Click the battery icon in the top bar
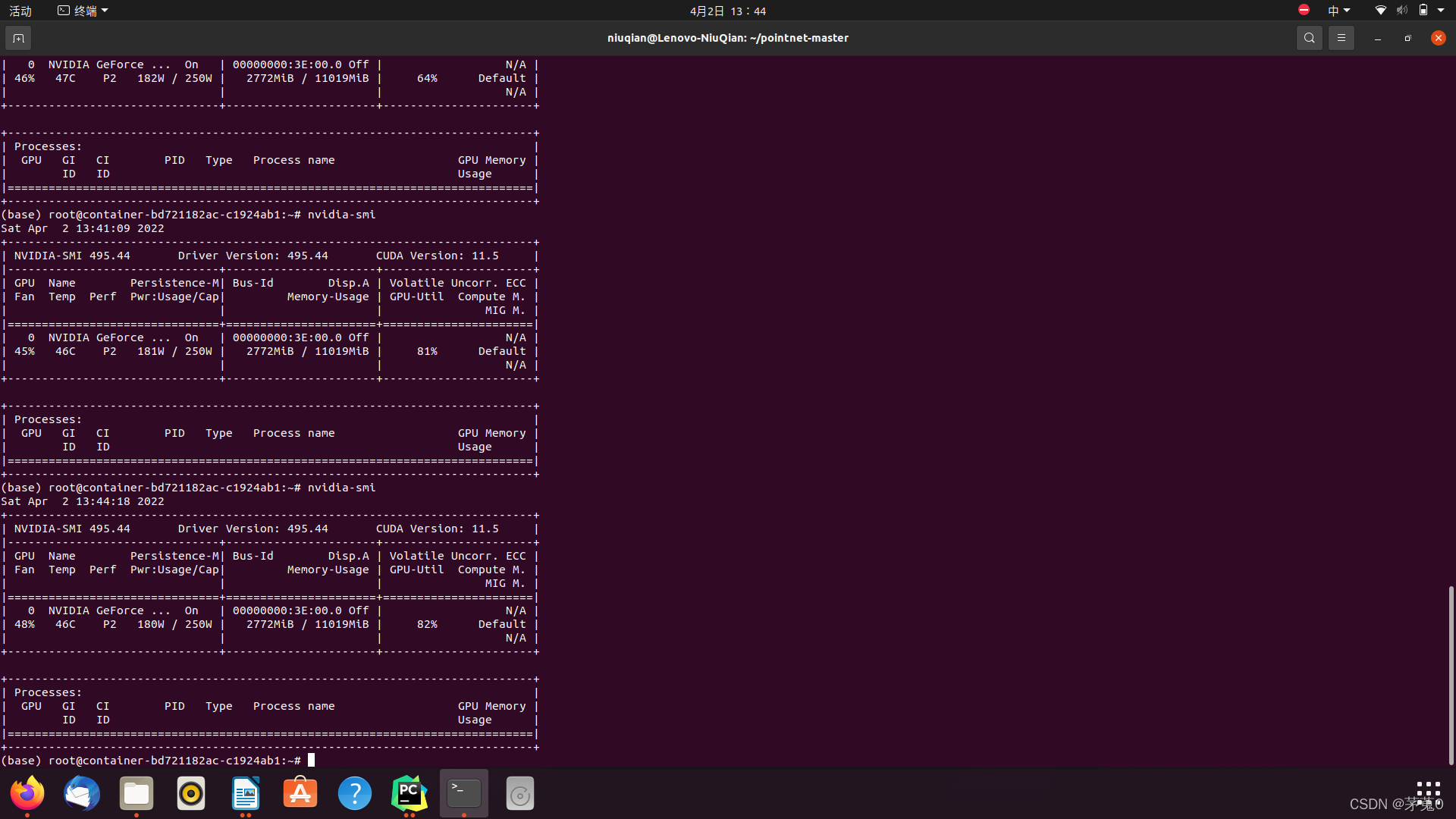1456x819 pixels. (x=1423, y=11)
